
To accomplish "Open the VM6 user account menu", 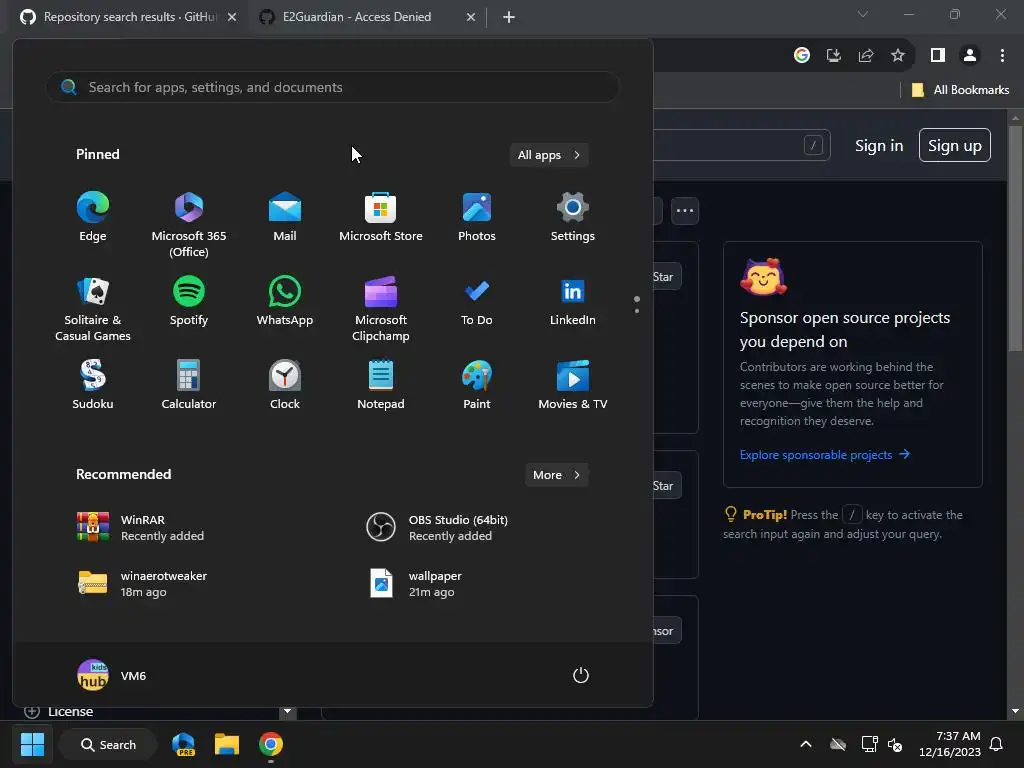I will pyautogui.click(x=112, y=675).
